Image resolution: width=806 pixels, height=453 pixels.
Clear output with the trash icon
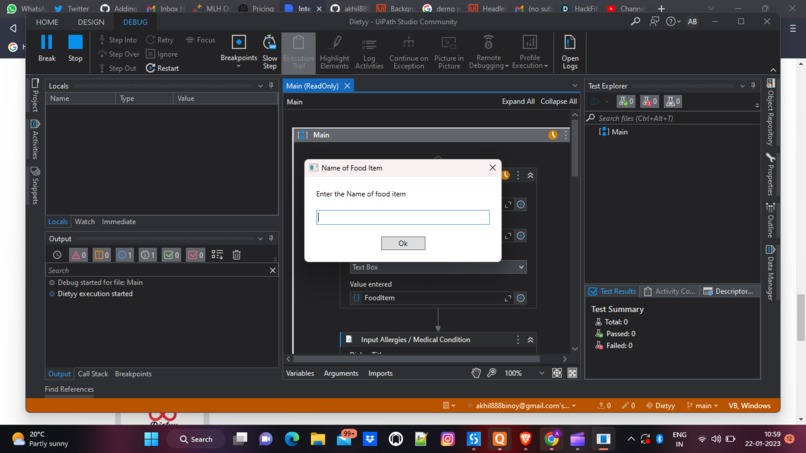[236, 255]
